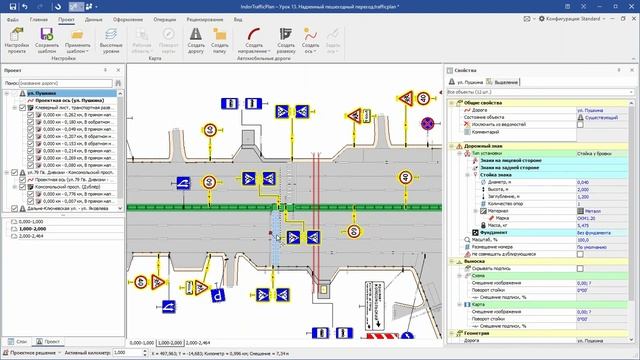
Task: Select Проектная ось (ул. Пушкина) item
Action: [69, 100]
